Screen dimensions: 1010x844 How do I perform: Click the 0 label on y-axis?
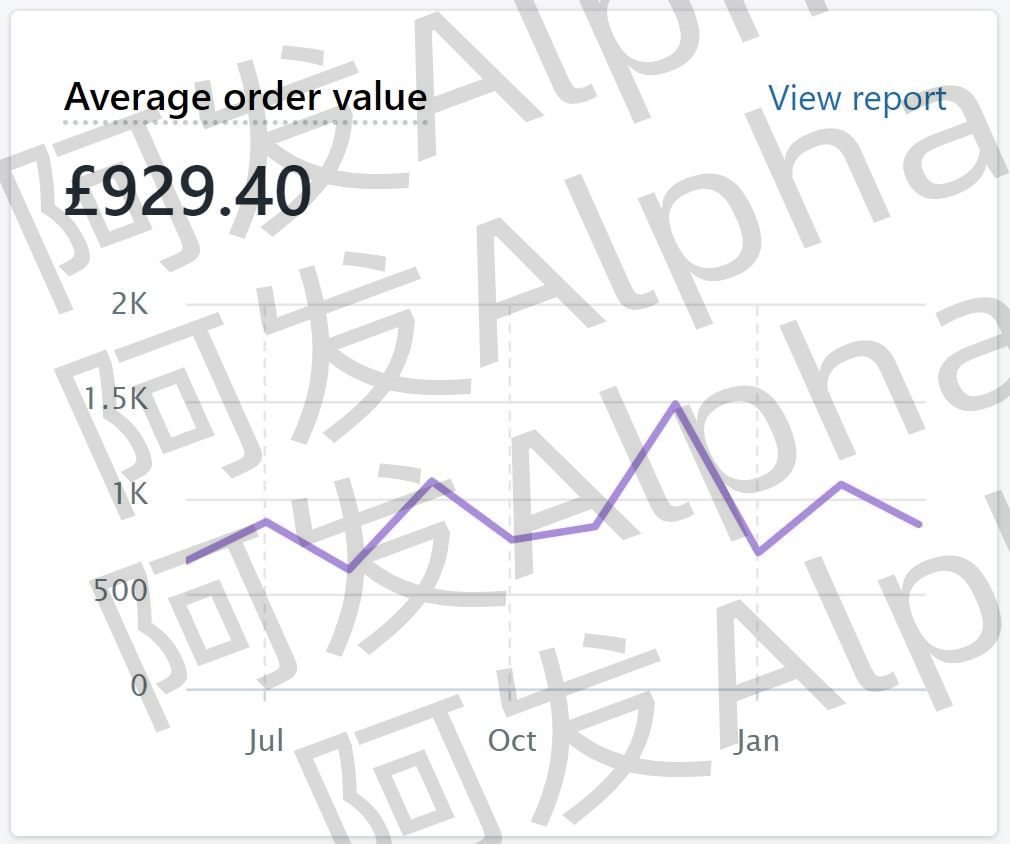click(139, 686)
